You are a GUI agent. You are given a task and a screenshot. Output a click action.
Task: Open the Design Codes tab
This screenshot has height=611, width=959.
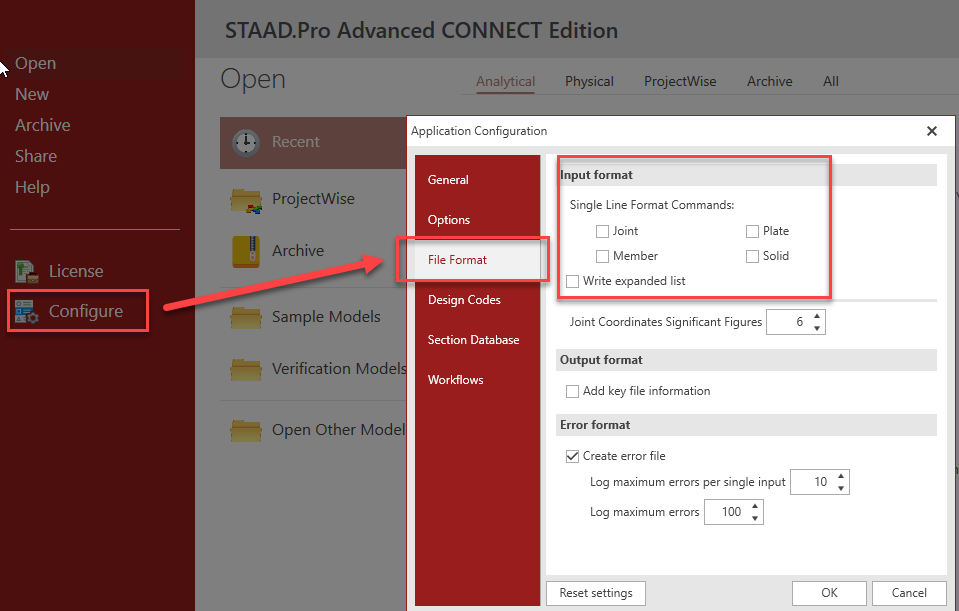[478, 300]
